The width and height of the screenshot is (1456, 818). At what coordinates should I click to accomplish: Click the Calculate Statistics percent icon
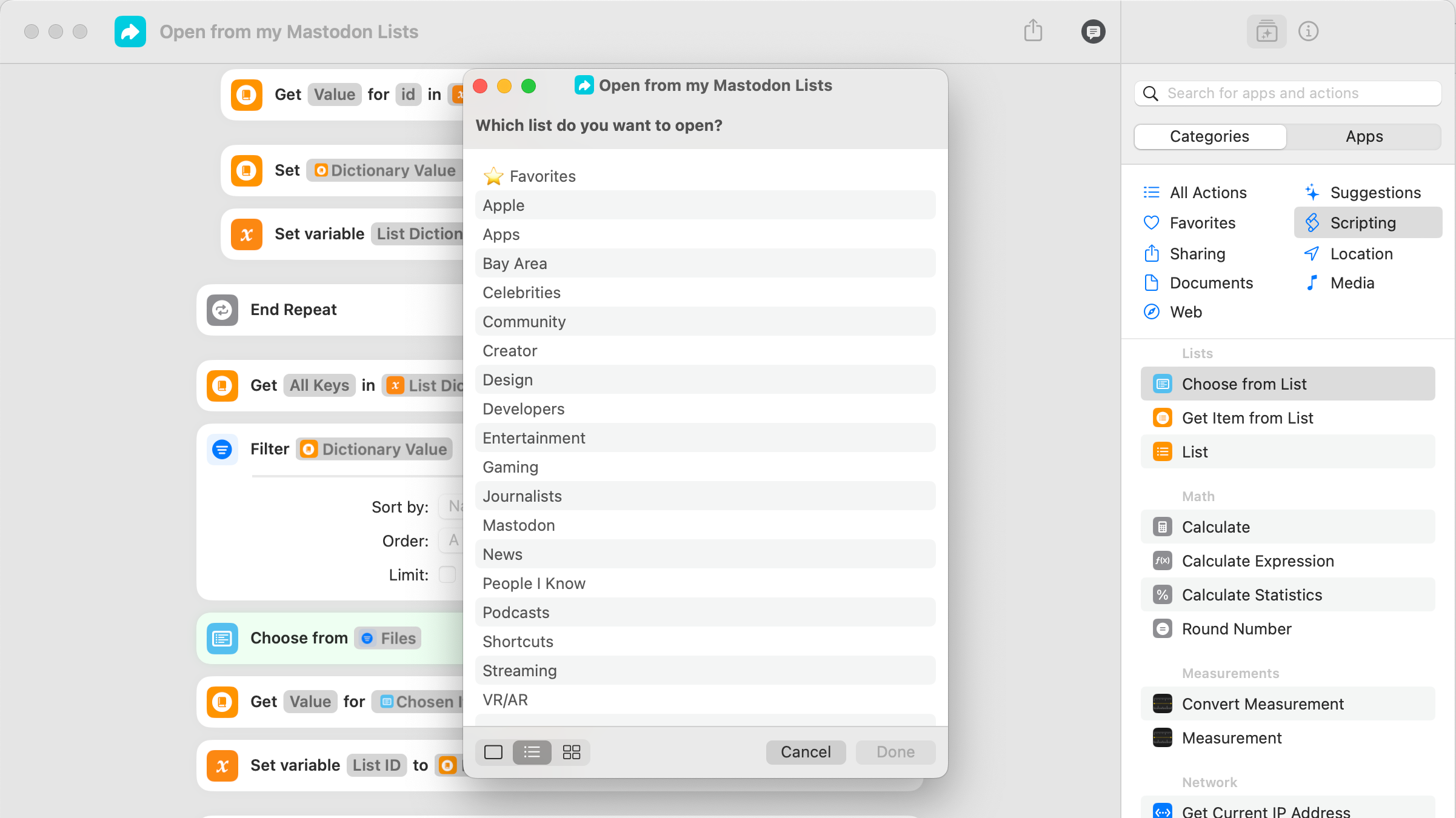[1162, 595]
